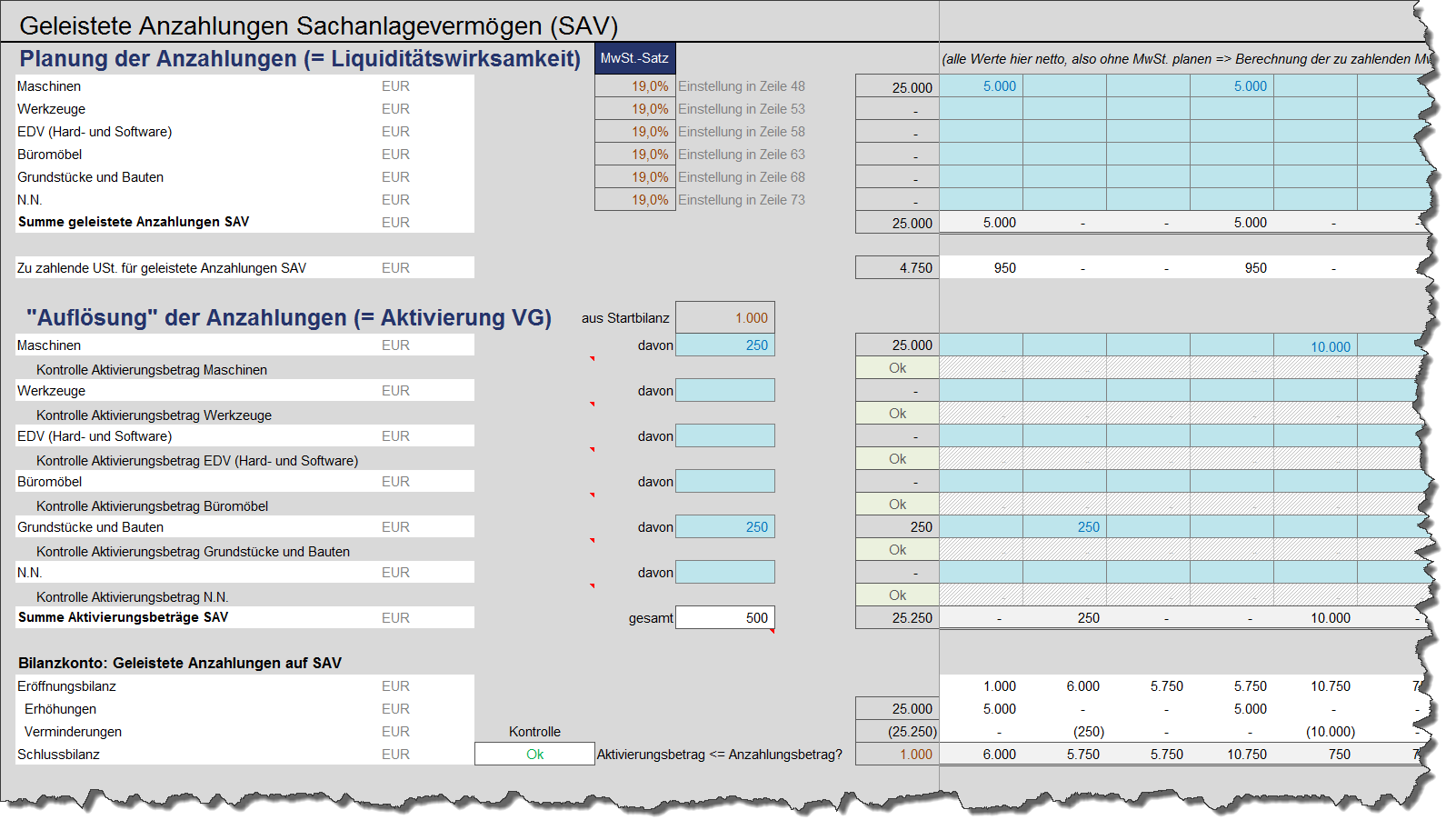Select the 25.250 Summe Aktivierungsbeträge total

click(x=897, y=618)
